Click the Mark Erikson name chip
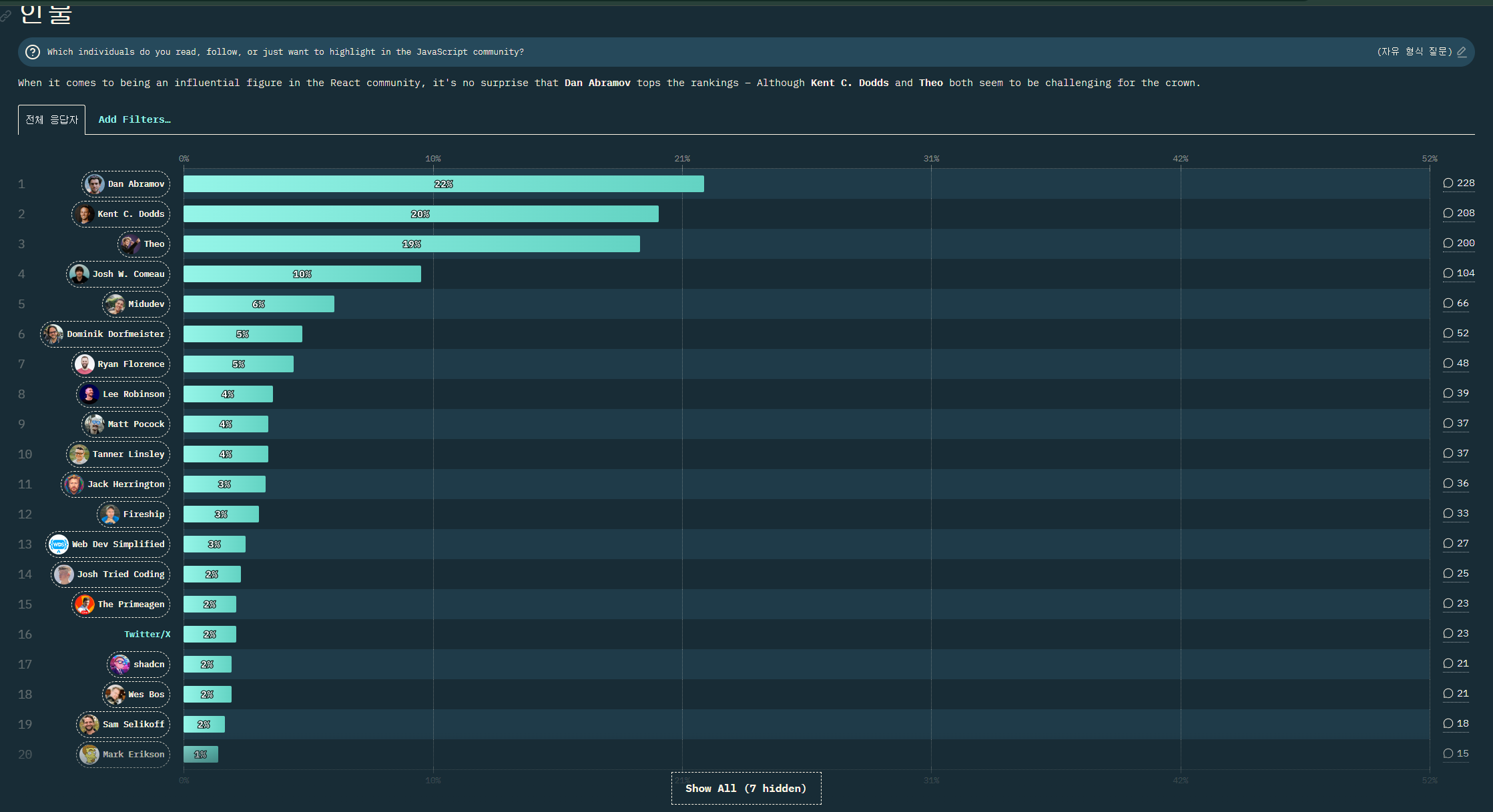 coord(123,755)
